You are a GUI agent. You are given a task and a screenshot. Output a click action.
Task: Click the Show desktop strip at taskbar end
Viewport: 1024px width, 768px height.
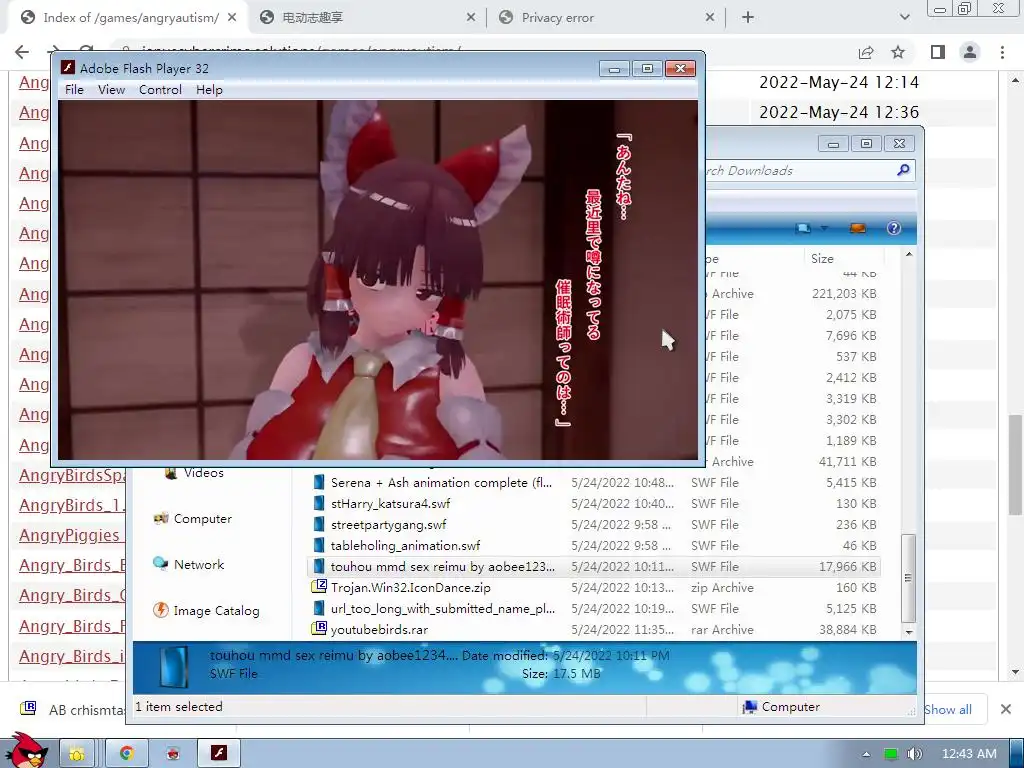[x=1017, y=754]
